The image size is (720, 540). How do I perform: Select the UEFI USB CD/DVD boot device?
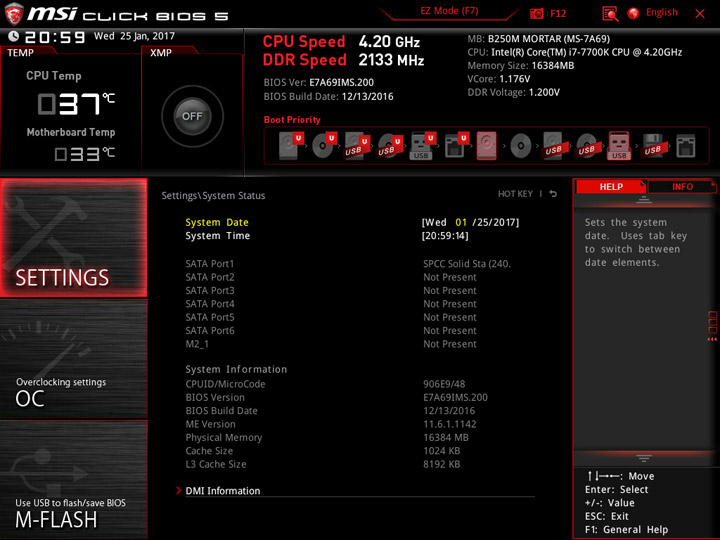(x=390, y=146)
